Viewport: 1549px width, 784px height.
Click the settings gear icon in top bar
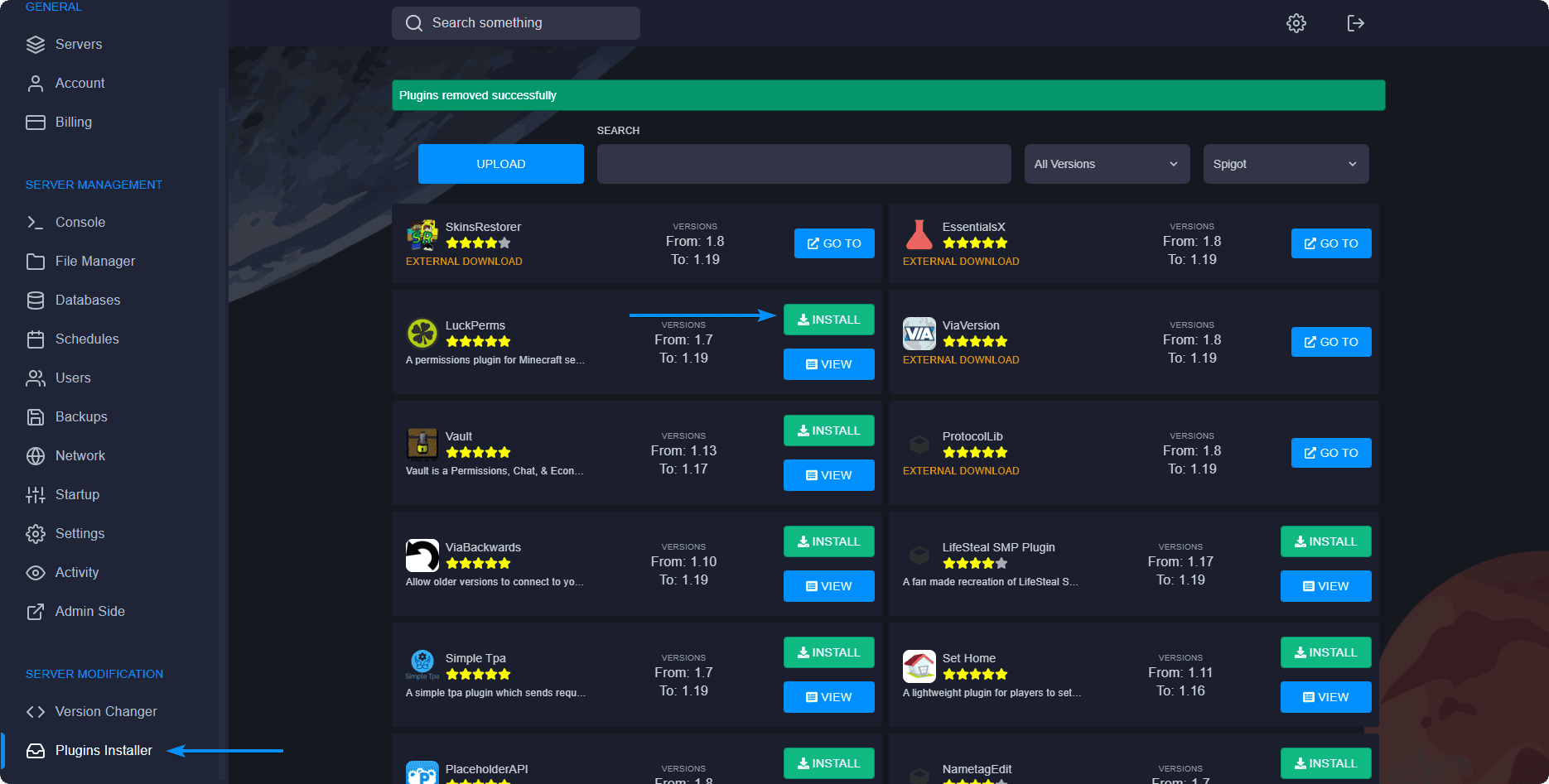coord(1296,23)
